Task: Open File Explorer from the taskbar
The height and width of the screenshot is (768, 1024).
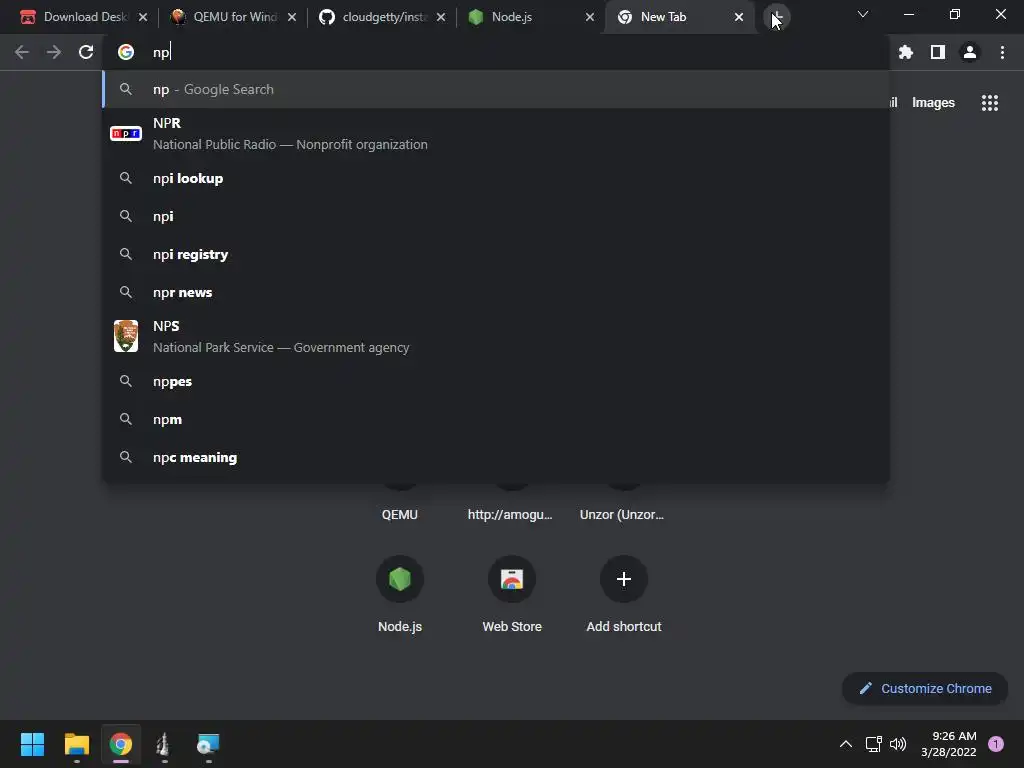Action: [x=76, y=744]
